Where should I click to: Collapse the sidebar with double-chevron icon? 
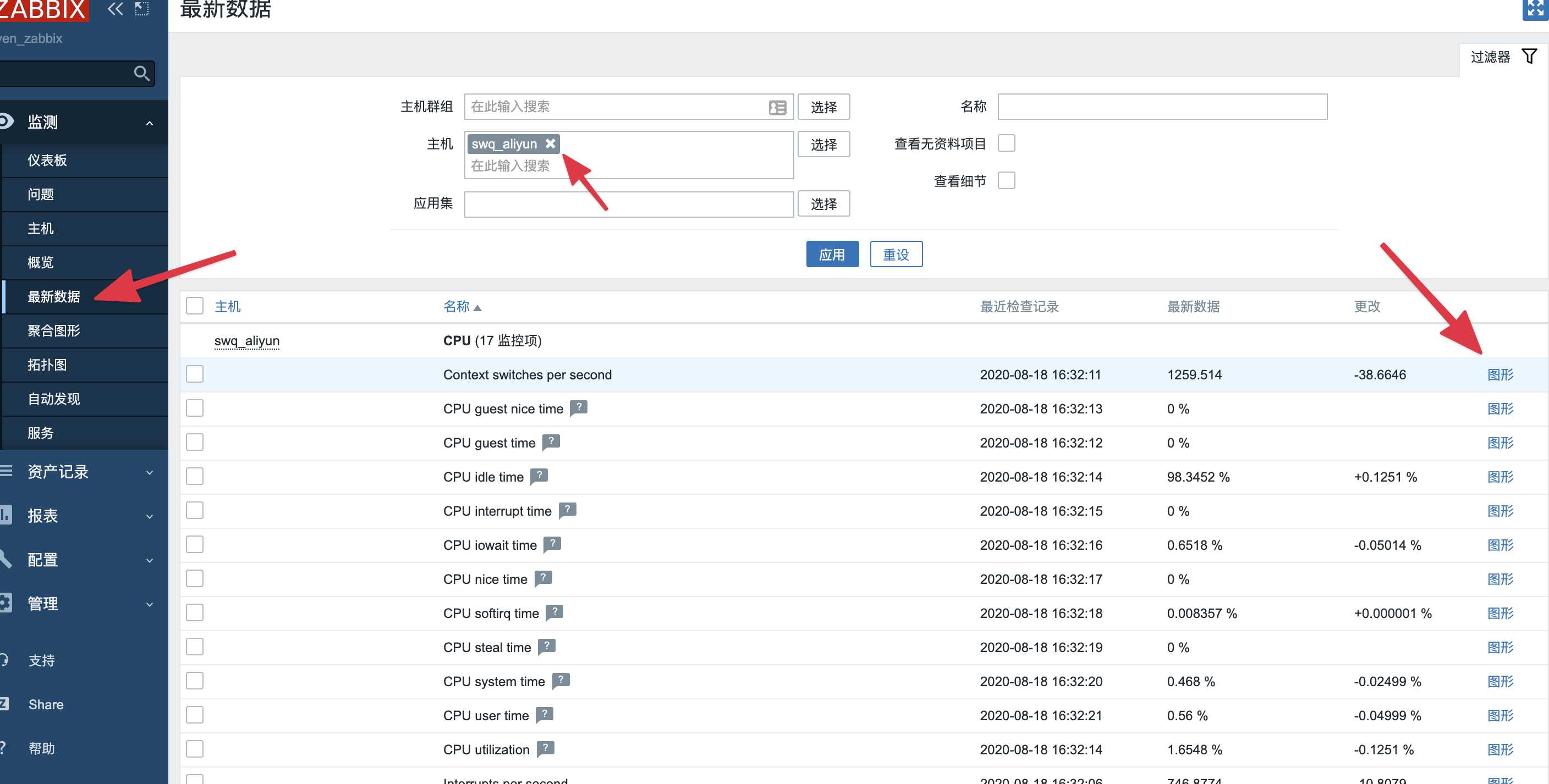[x=115, y=8]
